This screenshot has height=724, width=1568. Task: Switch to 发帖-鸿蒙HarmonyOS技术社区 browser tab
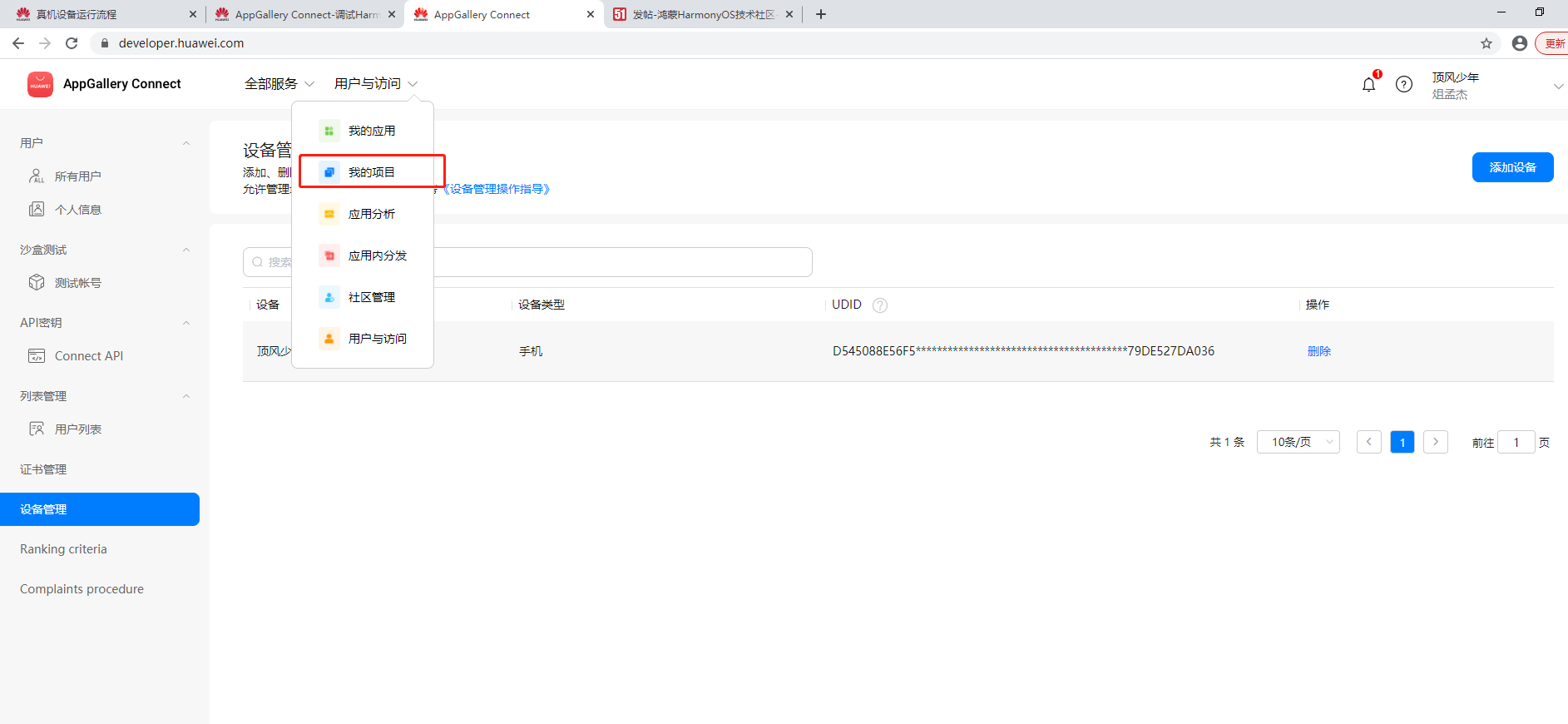pos(703,14)
